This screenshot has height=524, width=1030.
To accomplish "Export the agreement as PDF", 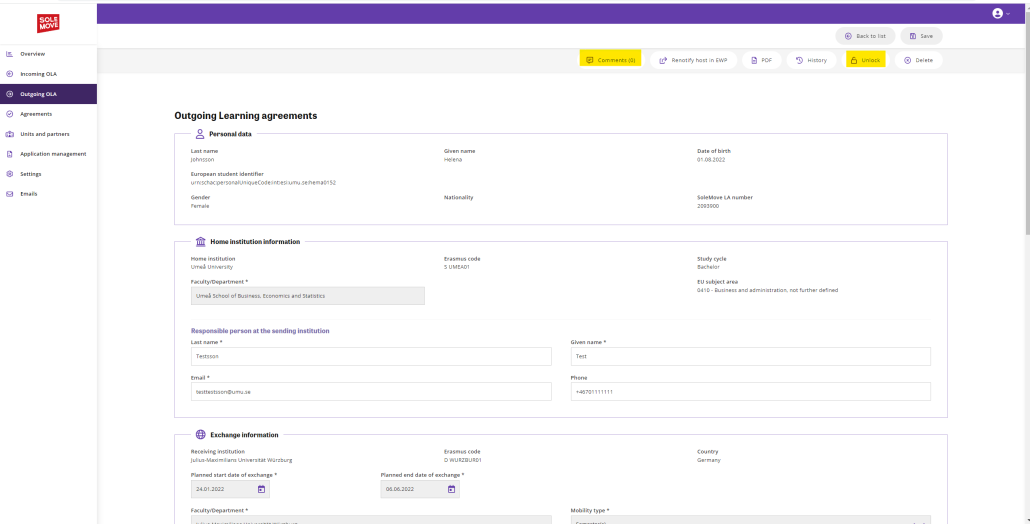I will pyautogui.click(x=762, y=60).
